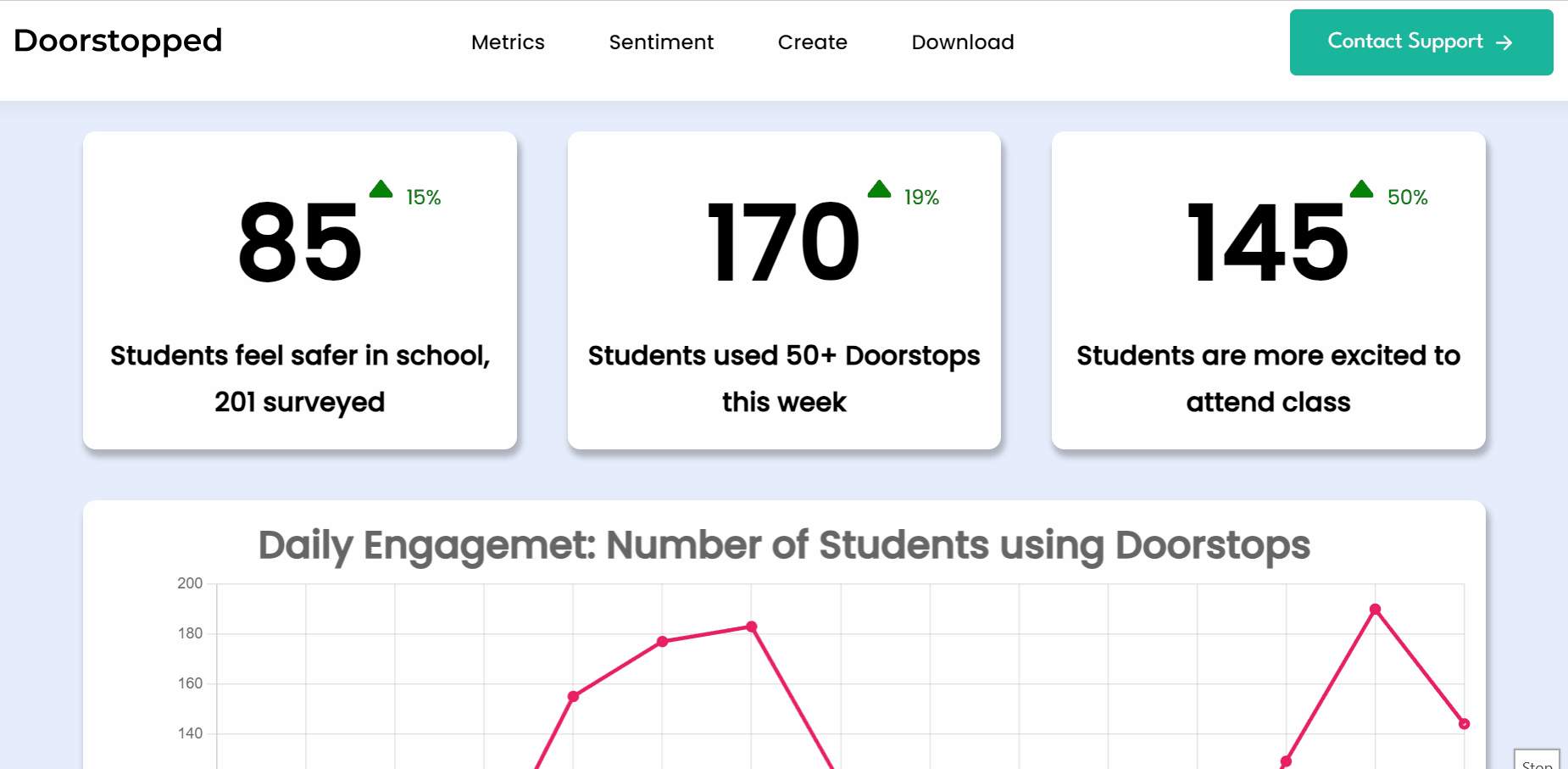This screenshot has width=1568, height=769.
Task: Open the Metrics menu item
Action: (508, 42)
